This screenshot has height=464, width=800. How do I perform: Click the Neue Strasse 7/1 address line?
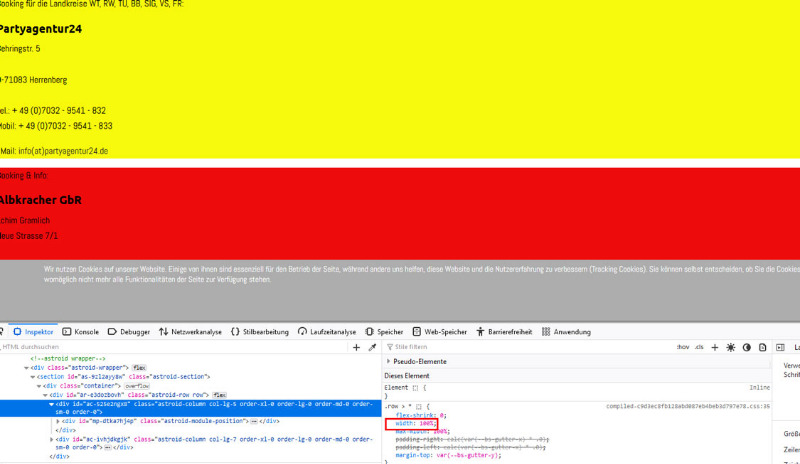pyautogui.click(x=29, y=236)
